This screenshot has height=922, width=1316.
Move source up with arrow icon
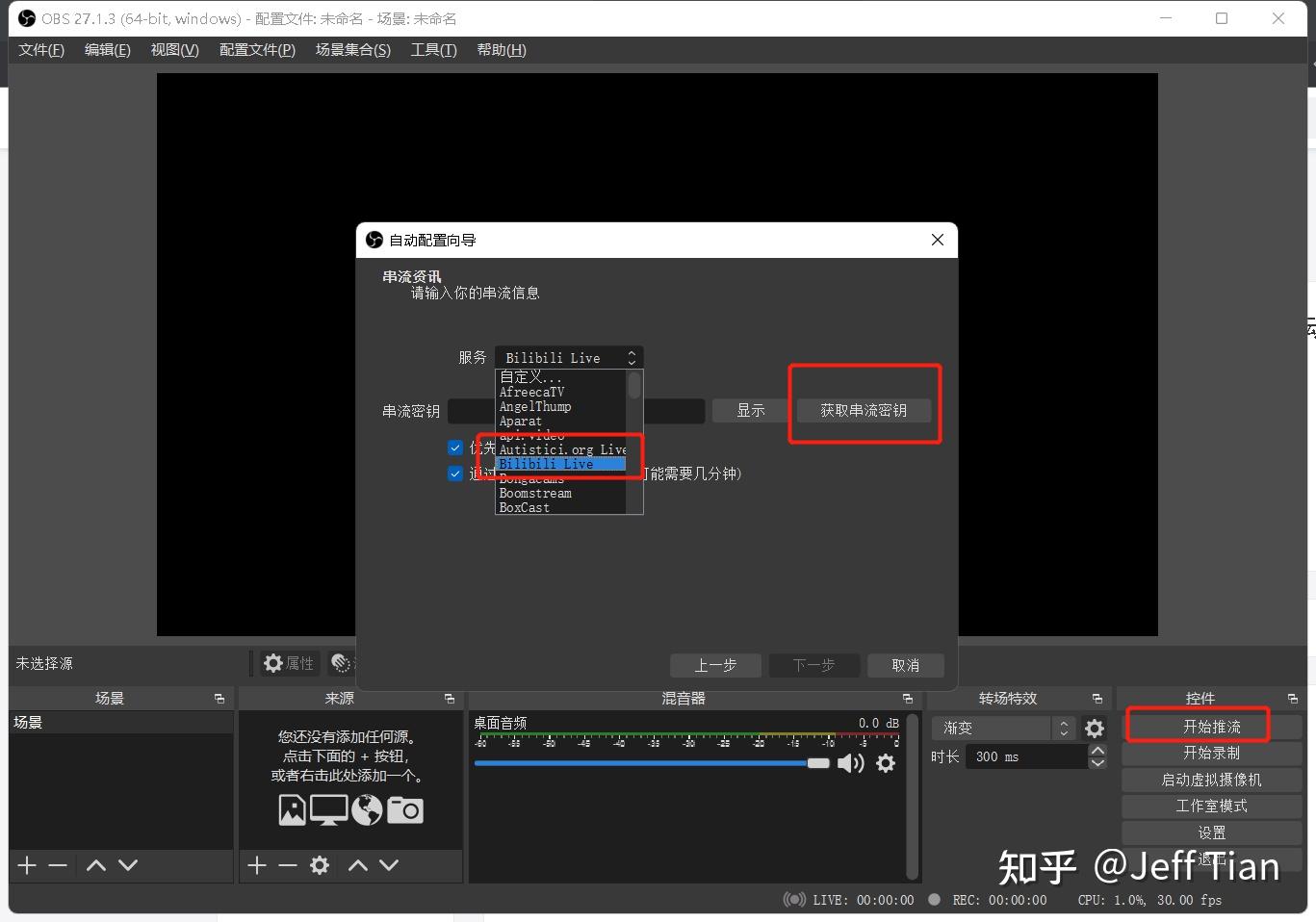click(358, 865)
